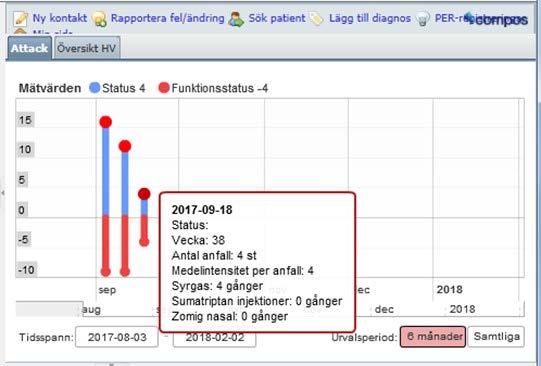Click the Lägg till diagnos tag icon
Screen dimensions: 541x366
(x=317, y=19)
